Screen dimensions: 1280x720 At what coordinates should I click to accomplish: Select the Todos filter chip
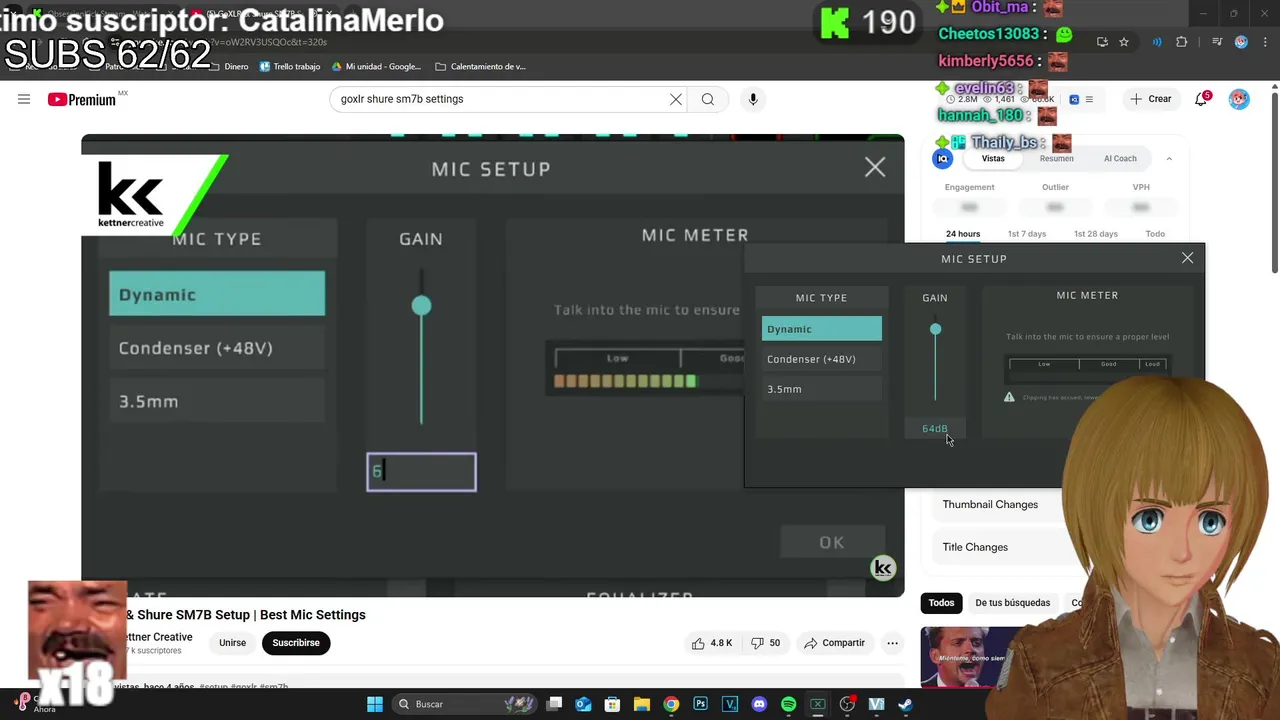pos(941,603)
